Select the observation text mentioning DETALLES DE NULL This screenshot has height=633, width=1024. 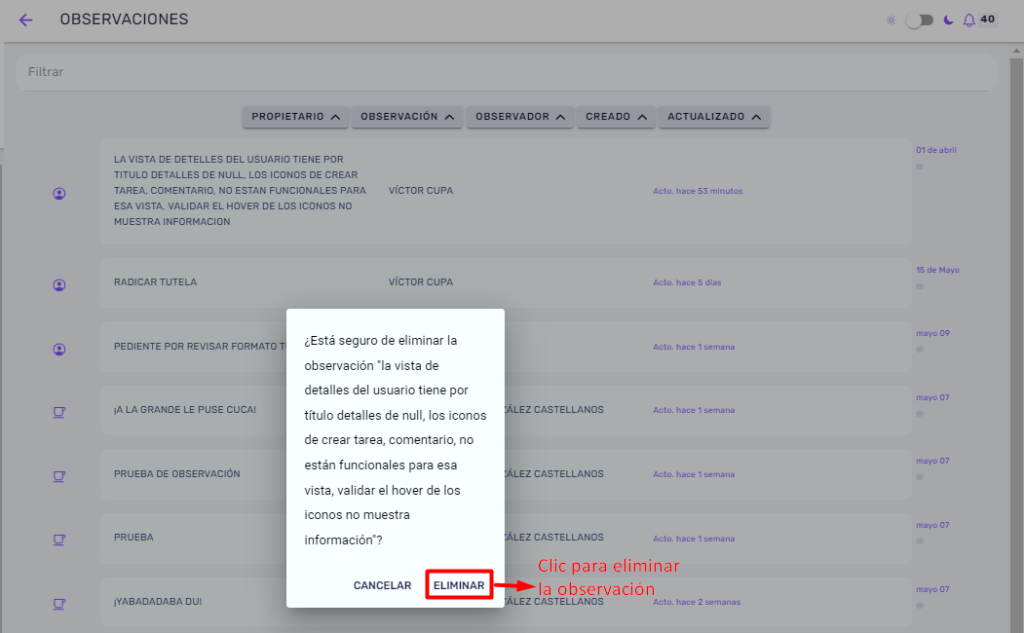[240, 190]
